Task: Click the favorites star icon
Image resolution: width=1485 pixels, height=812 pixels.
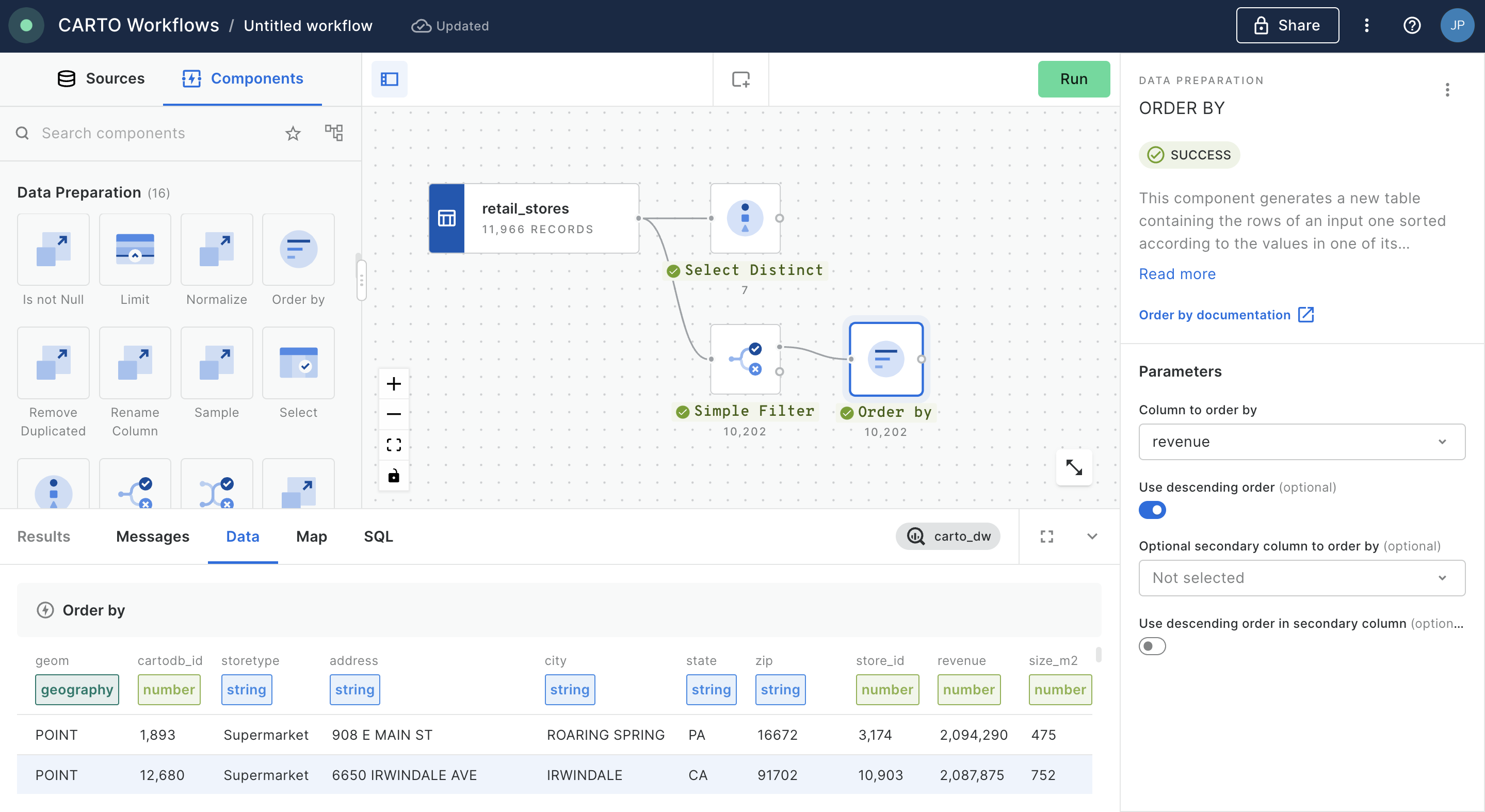Action: tap(293, 133)
